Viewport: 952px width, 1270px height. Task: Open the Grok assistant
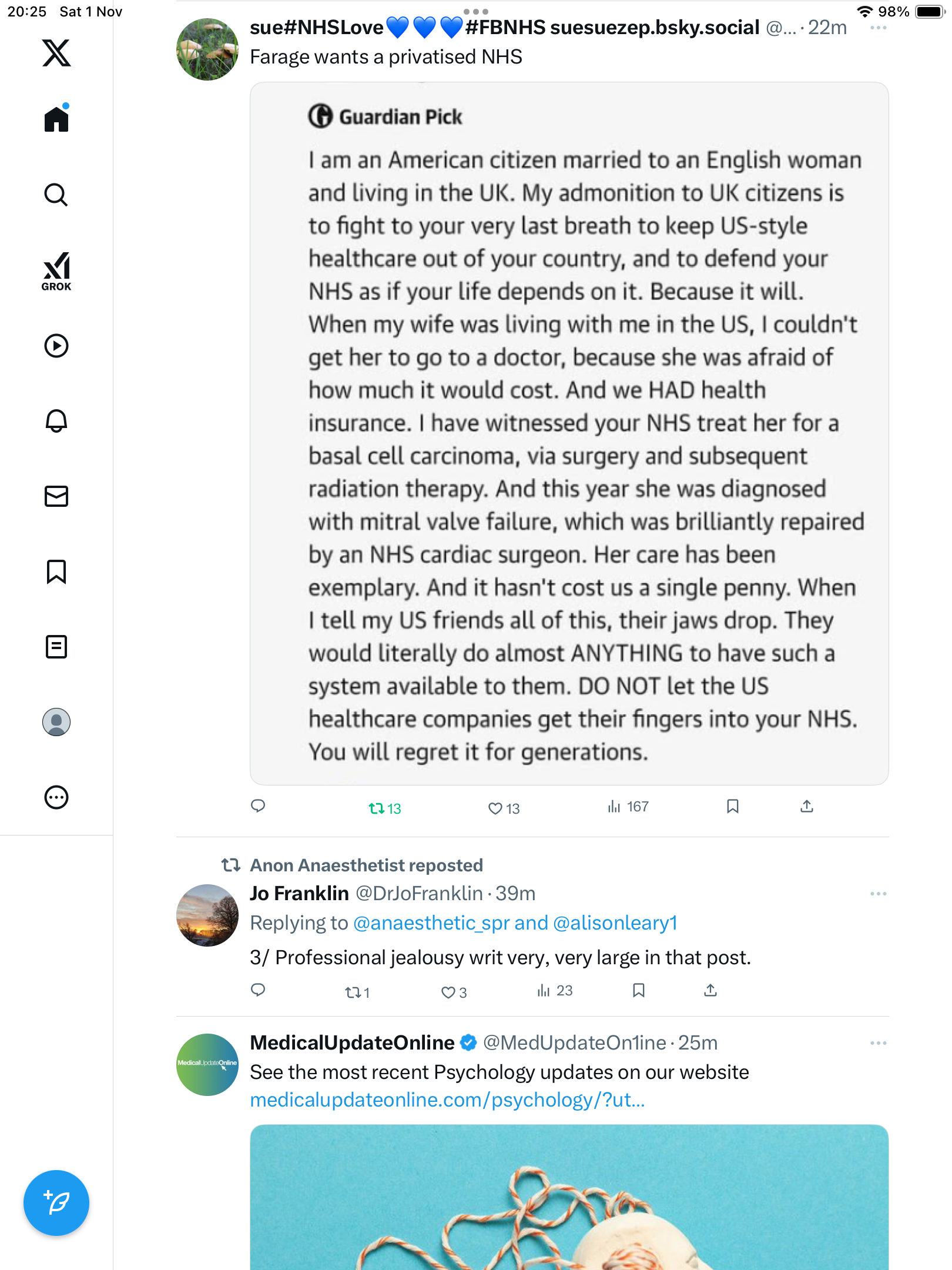click(56, 271)
